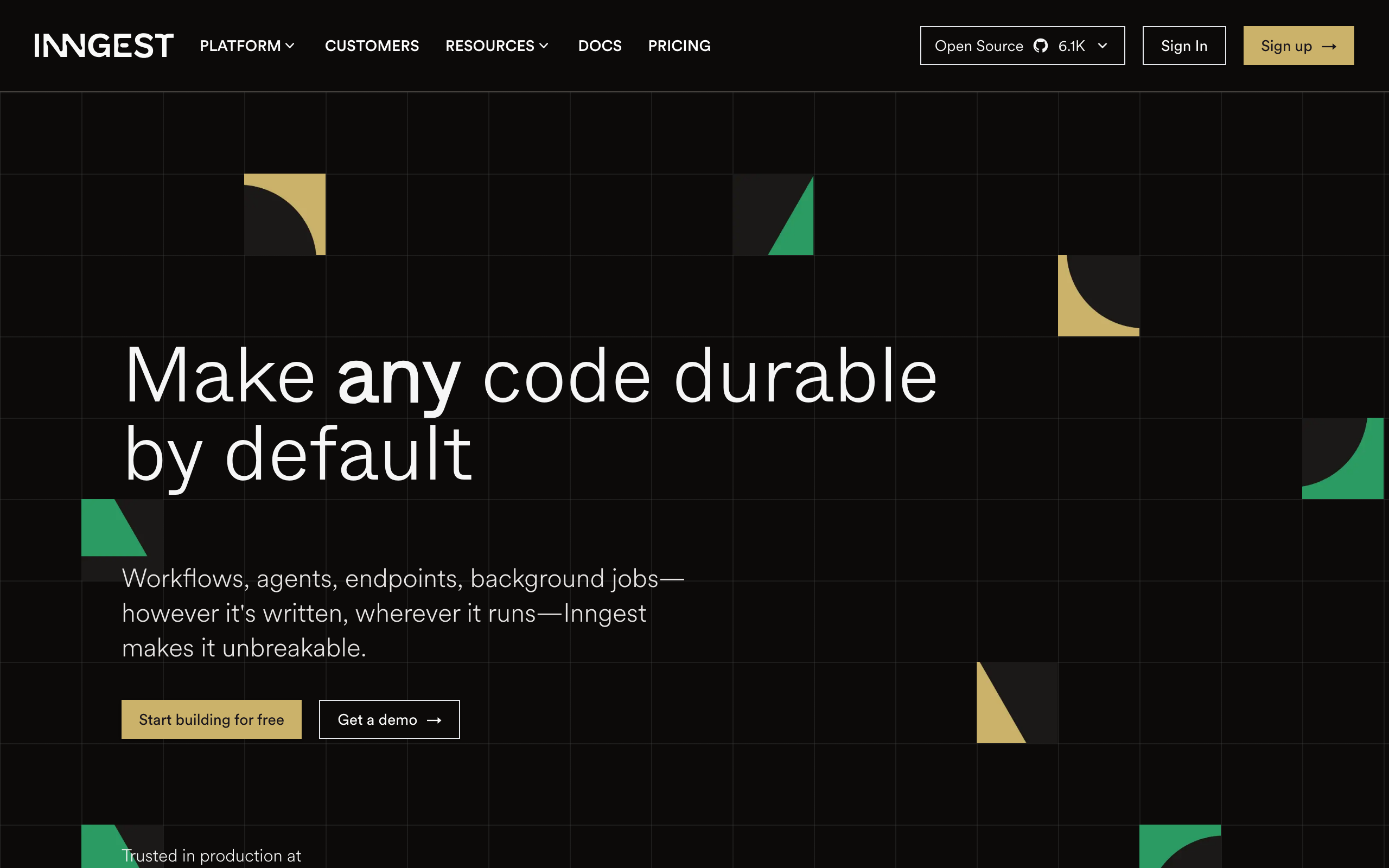Click the 6.1K GitHub star count
This screenshot has width=1389, height=868.
click(1071, 46)
